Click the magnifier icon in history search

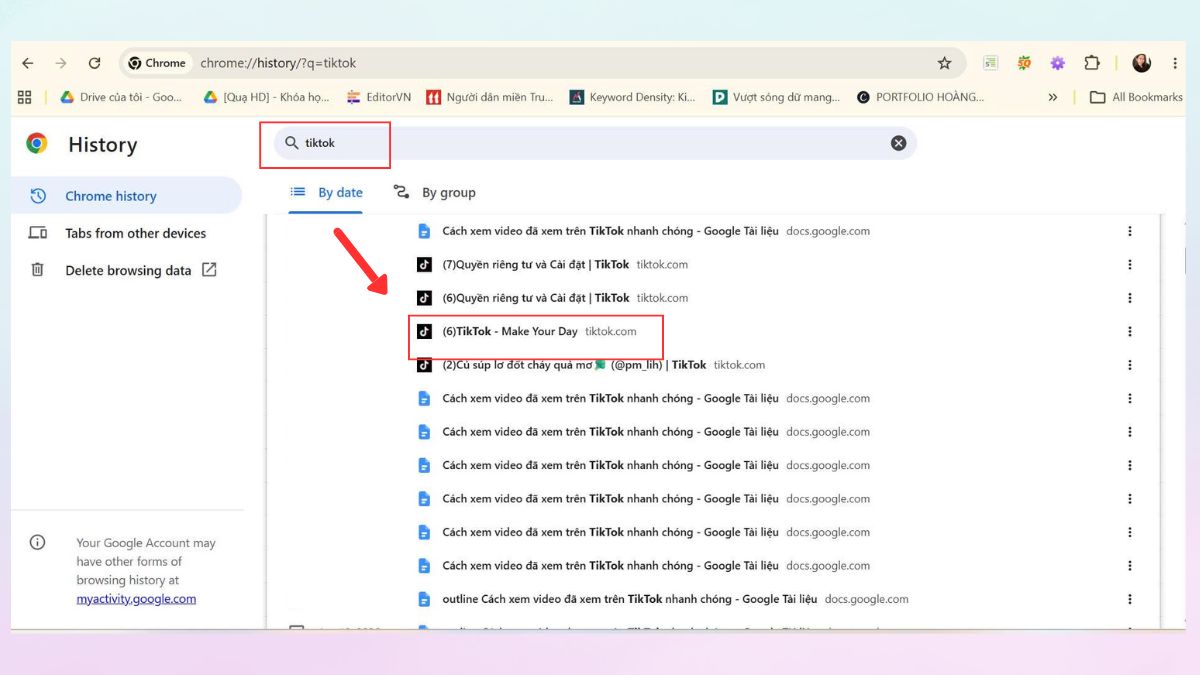point(292,143)
